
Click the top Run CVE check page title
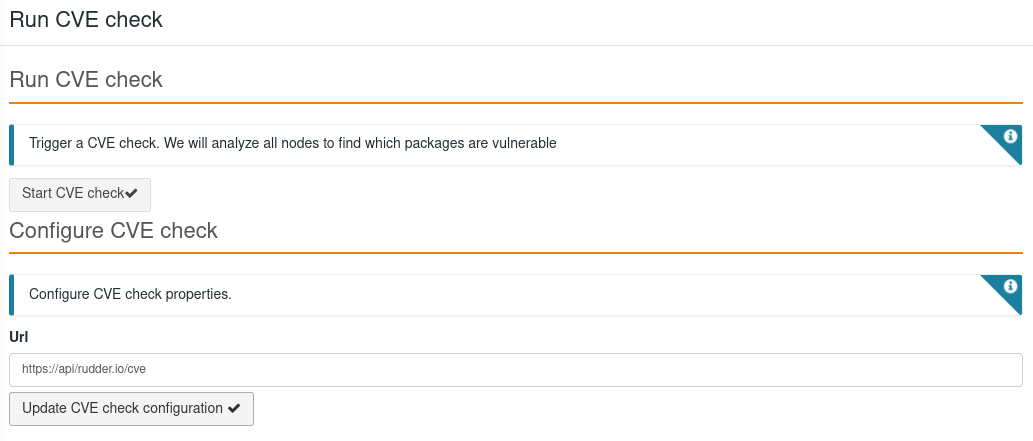coord(86,19)
